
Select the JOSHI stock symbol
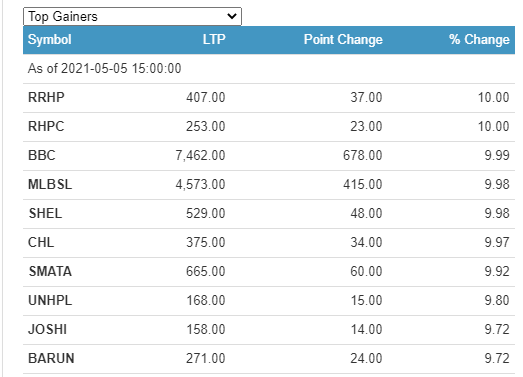point(48,330)
